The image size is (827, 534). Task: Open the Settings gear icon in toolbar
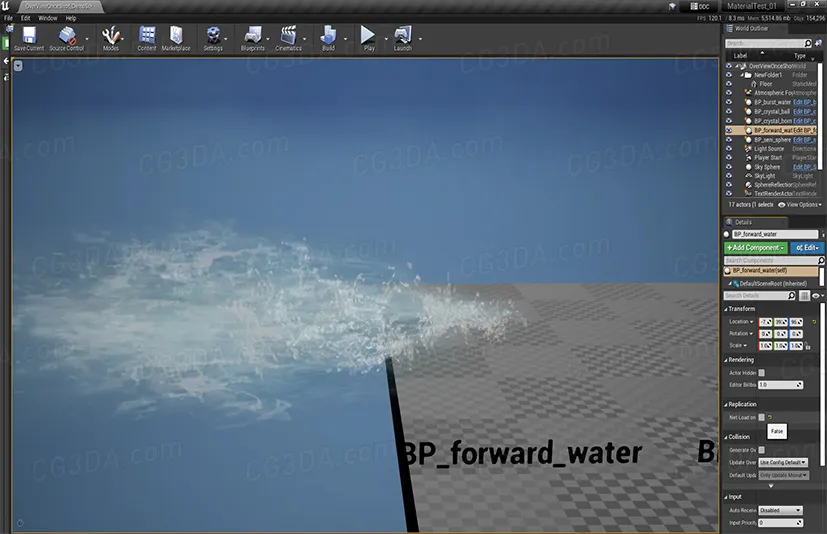pos(213,36)
